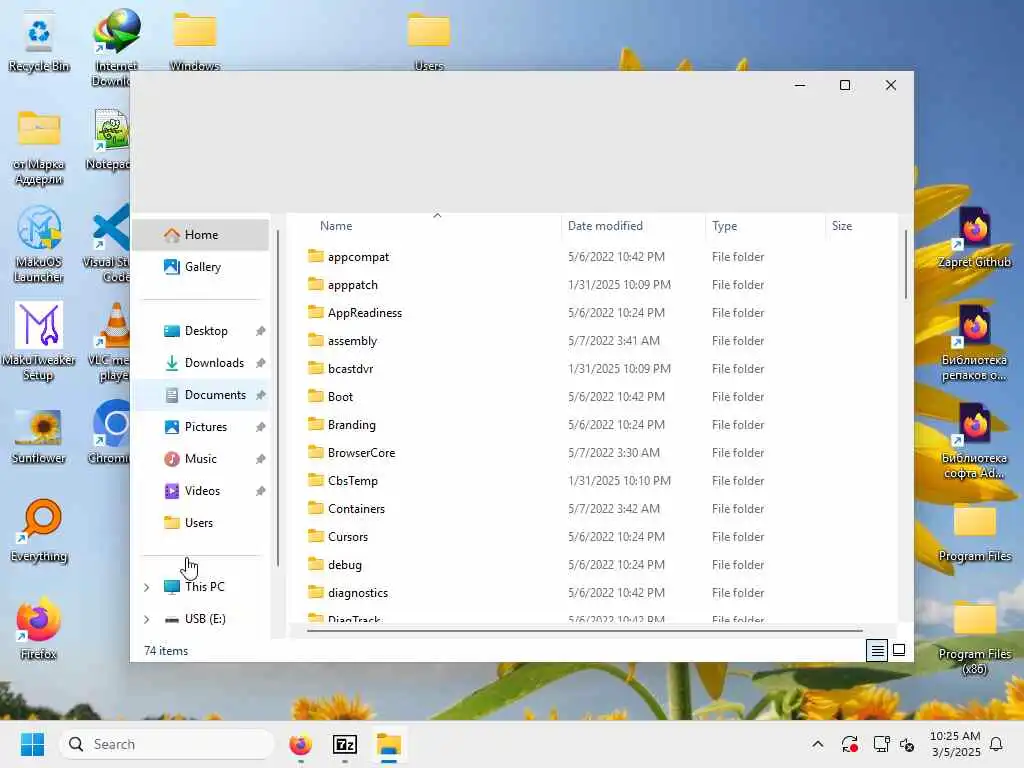Open the notifications bell in the tray

click(996, 744)
